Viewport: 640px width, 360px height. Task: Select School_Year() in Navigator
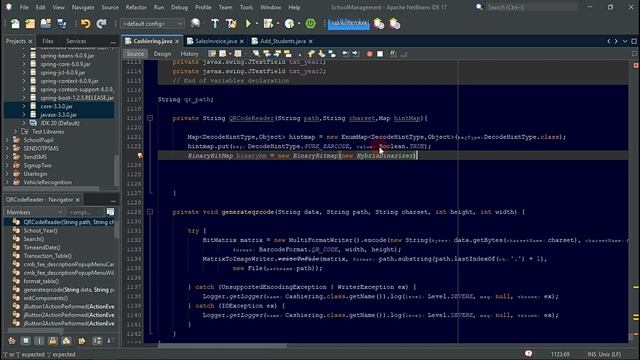(x=40, y=231)
